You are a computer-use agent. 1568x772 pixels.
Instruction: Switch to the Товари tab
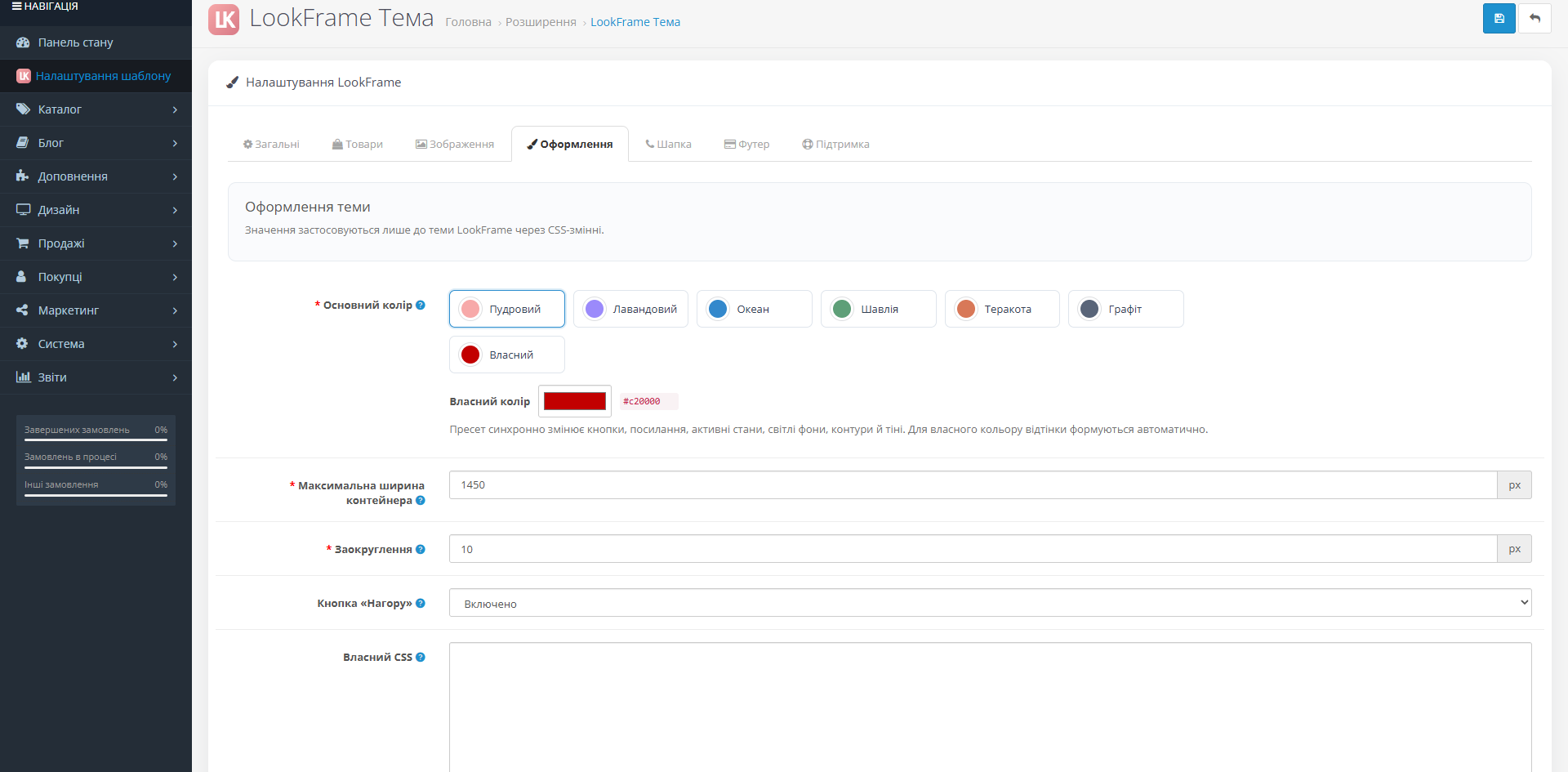pyautogui.click(x=358, y=144)
